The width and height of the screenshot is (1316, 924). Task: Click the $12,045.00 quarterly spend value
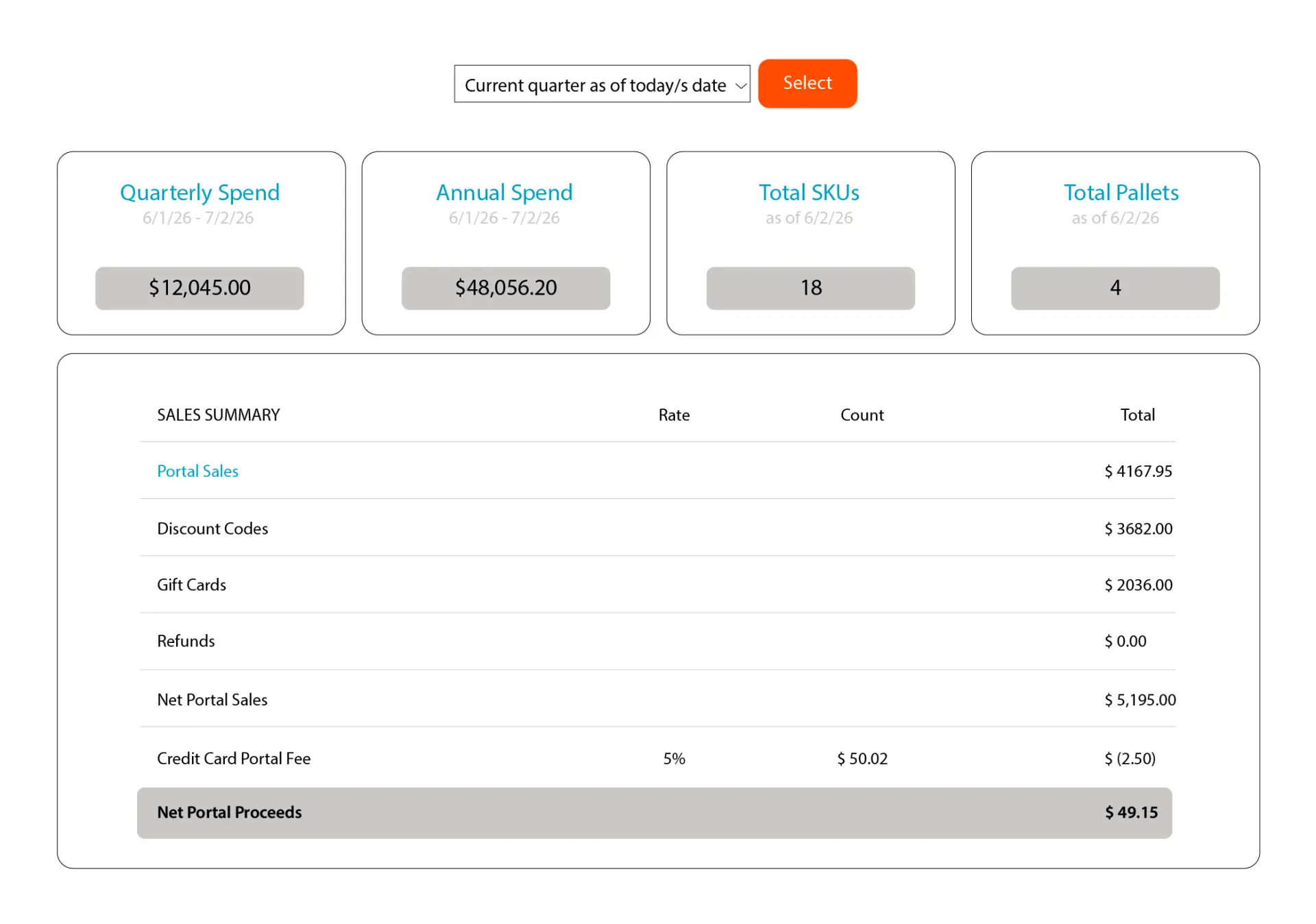[x=199, y=288]
